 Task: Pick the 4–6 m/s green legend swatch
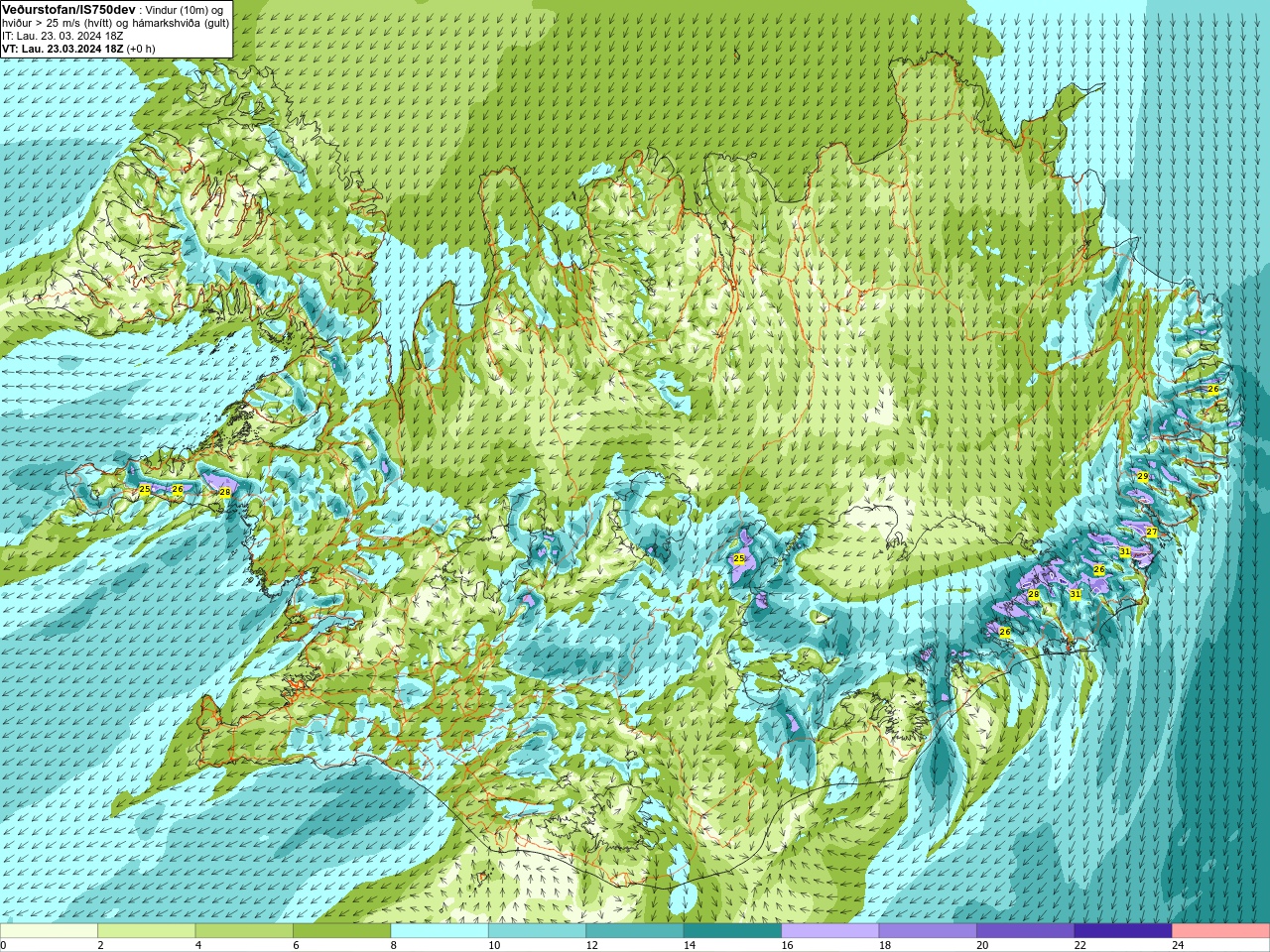pyautogui.click(x=244, y=930)
